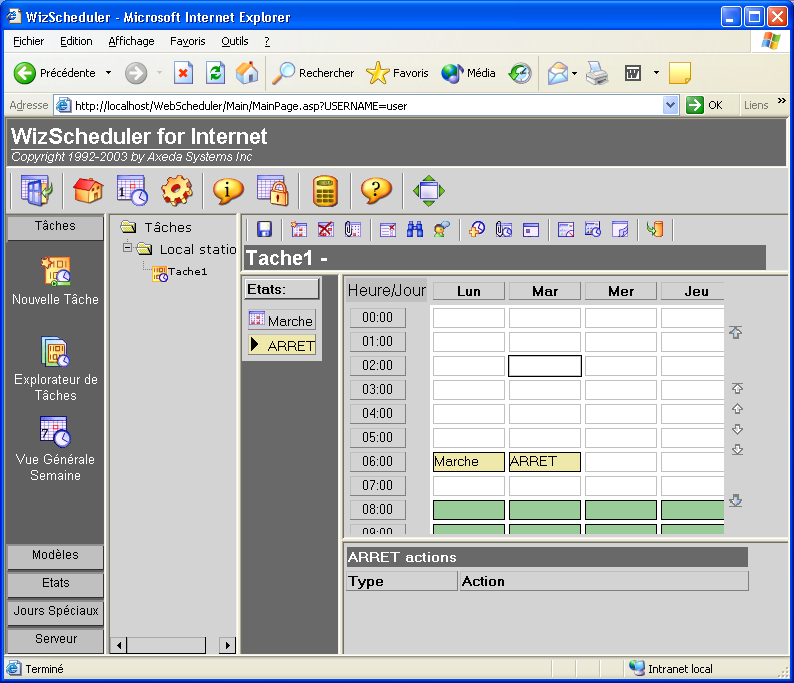Open the Favoris menu

pos(187,41)
